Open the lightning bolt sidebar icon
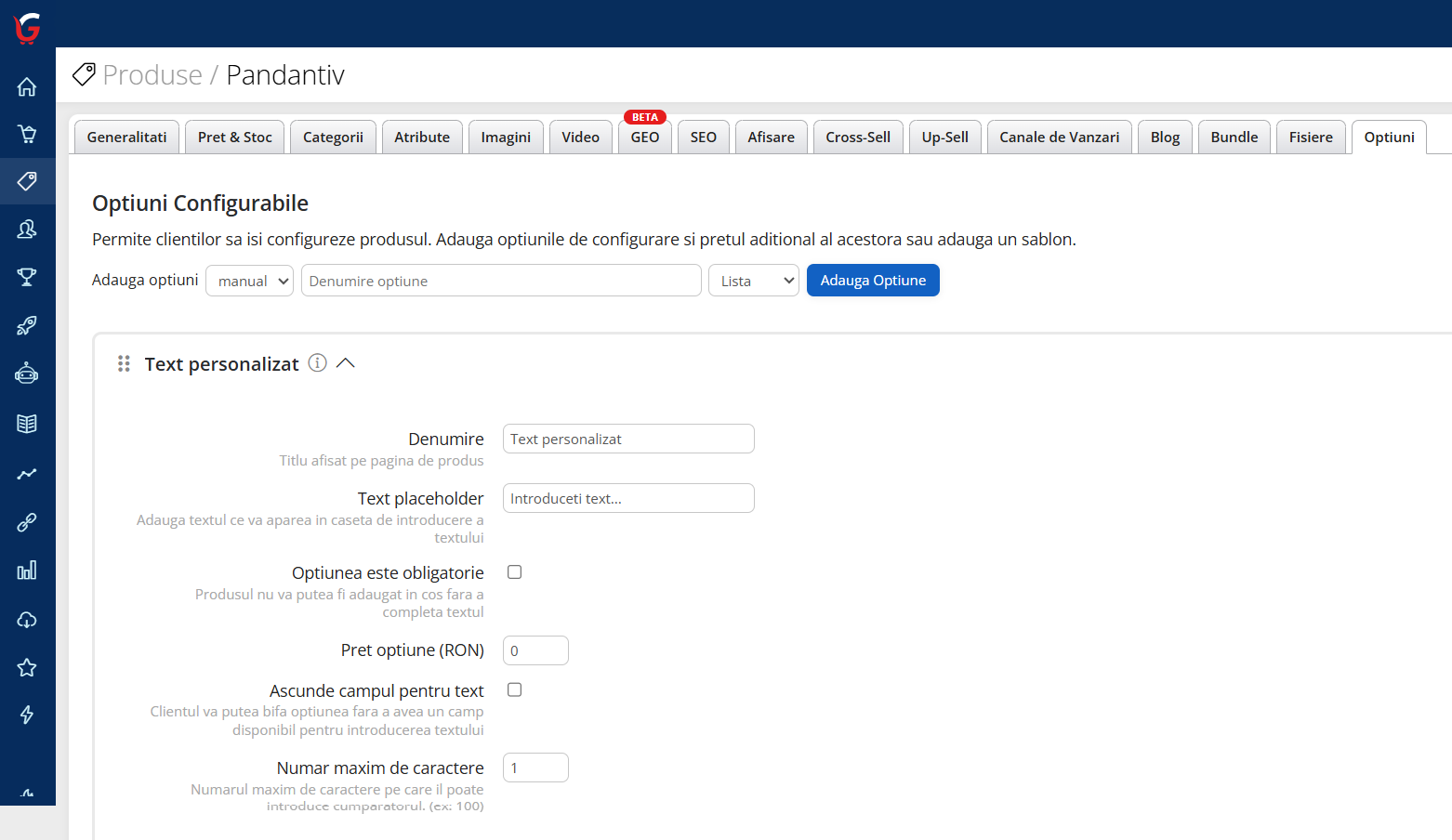The width and height of the screenshot is (1452, 840). click(x=27, y=715)
